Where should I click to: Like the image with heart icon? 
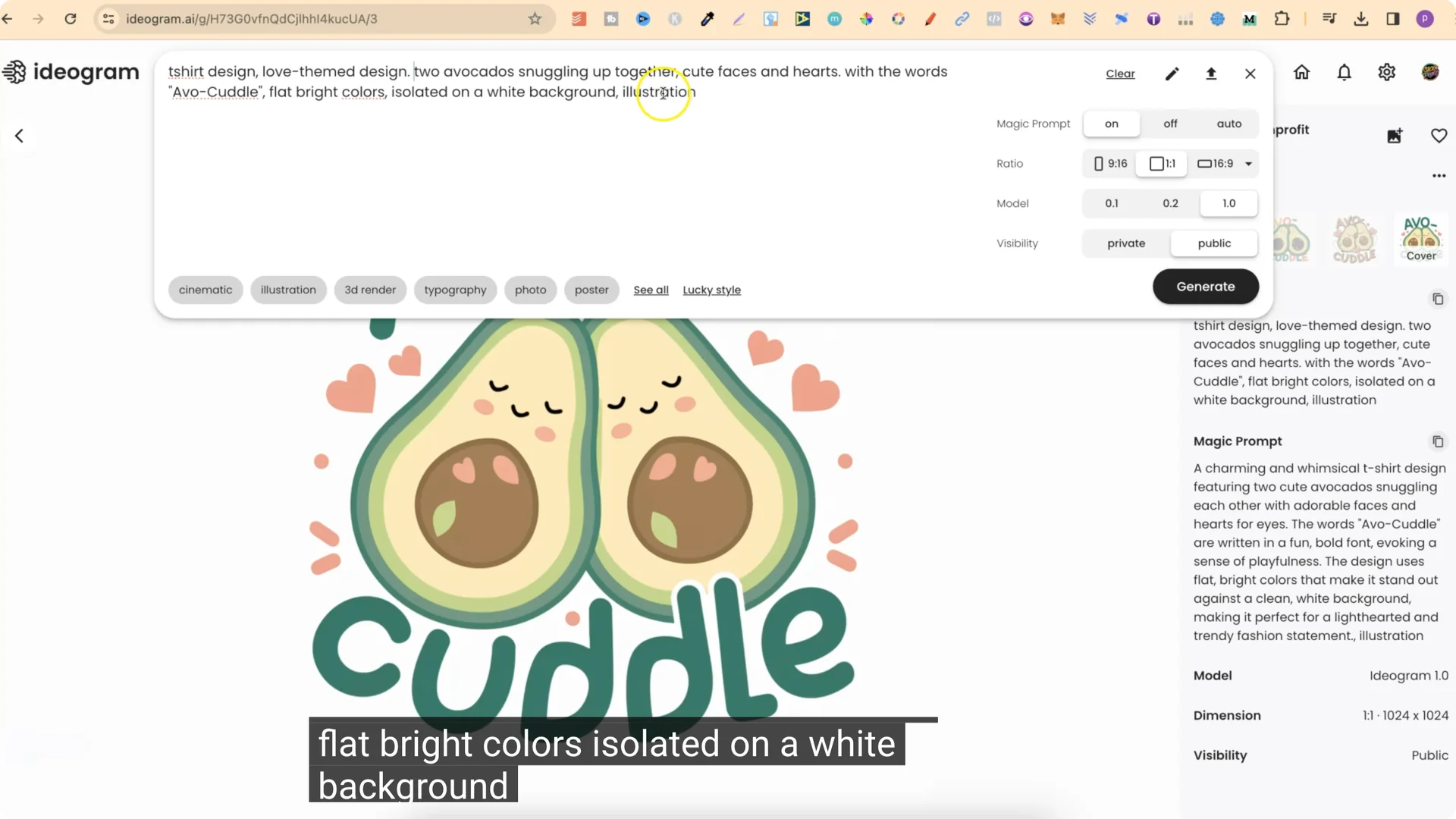(1439, 136)
